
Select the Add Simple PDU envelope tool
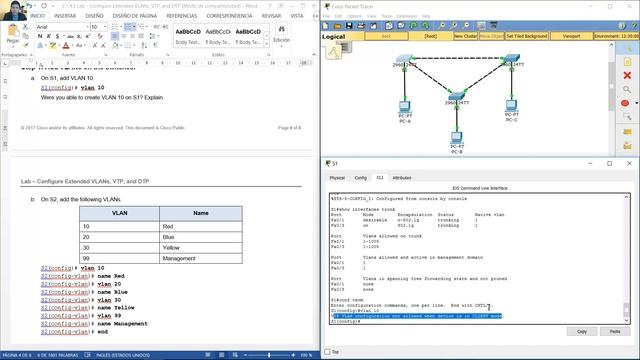[x=627, y=132]
